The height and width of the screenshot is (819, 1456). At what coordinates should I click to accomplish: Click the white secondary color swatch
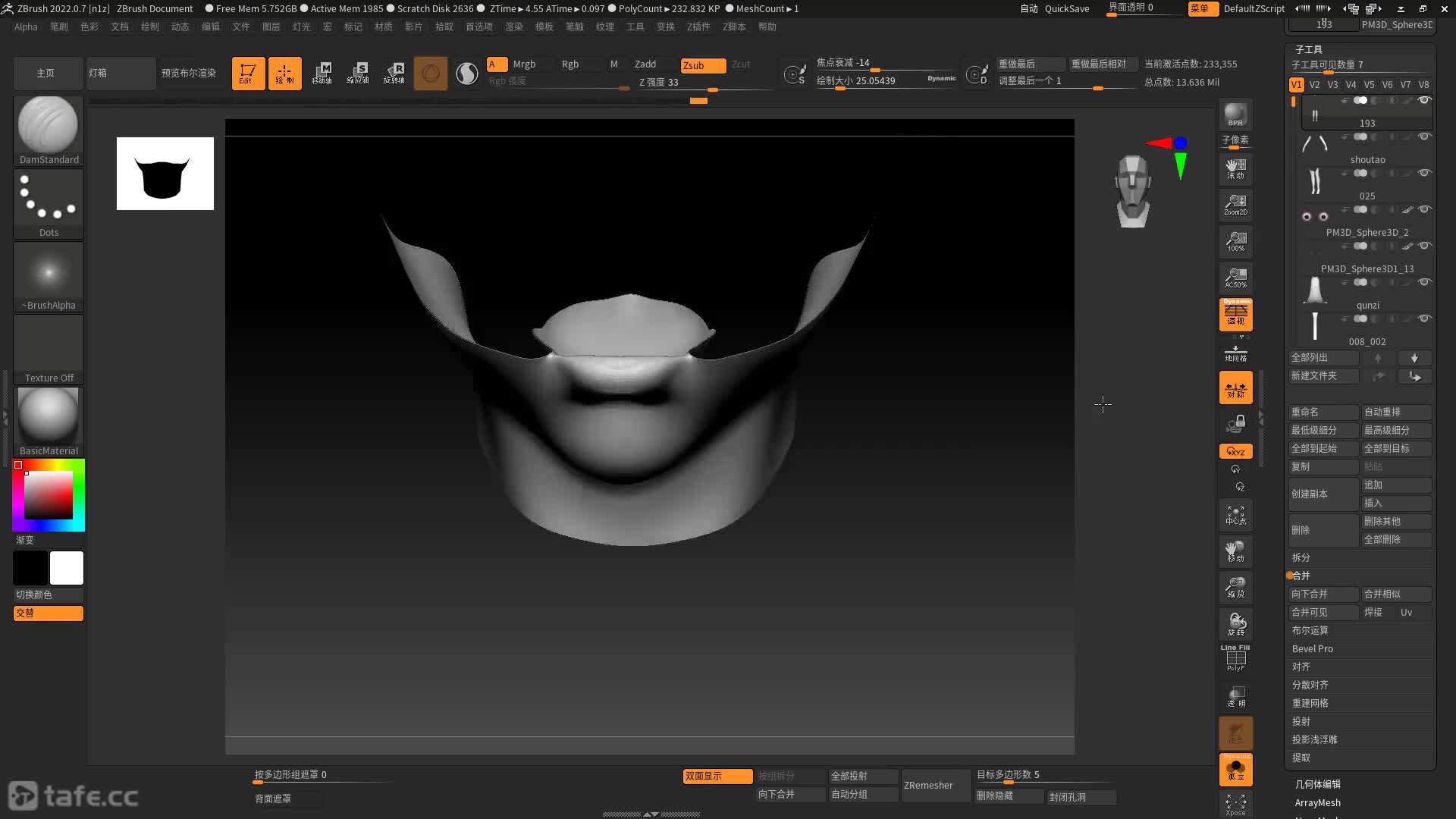[x=67, y=568]
